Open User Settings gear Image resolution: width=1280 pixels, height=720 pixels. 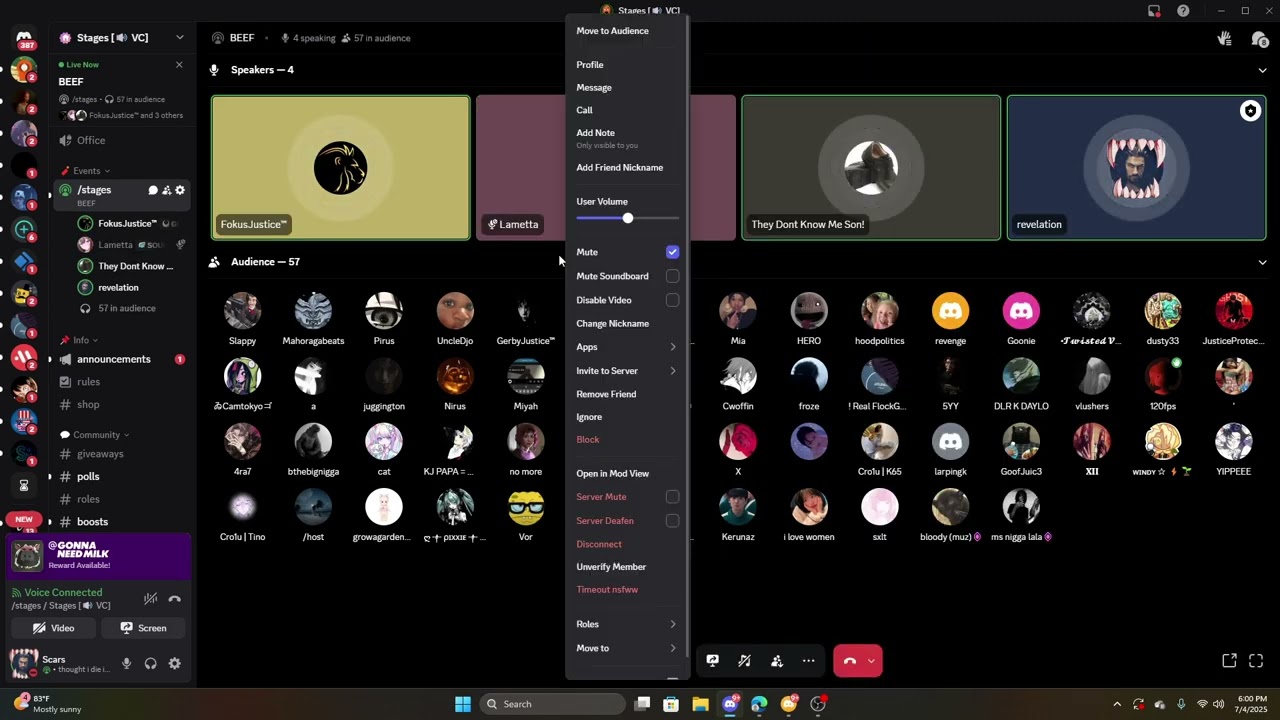175,663
